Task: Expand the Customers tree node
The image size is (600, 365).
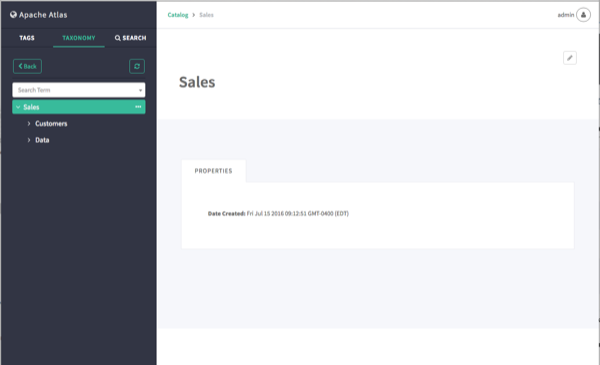Action: (x=29, y=124)
